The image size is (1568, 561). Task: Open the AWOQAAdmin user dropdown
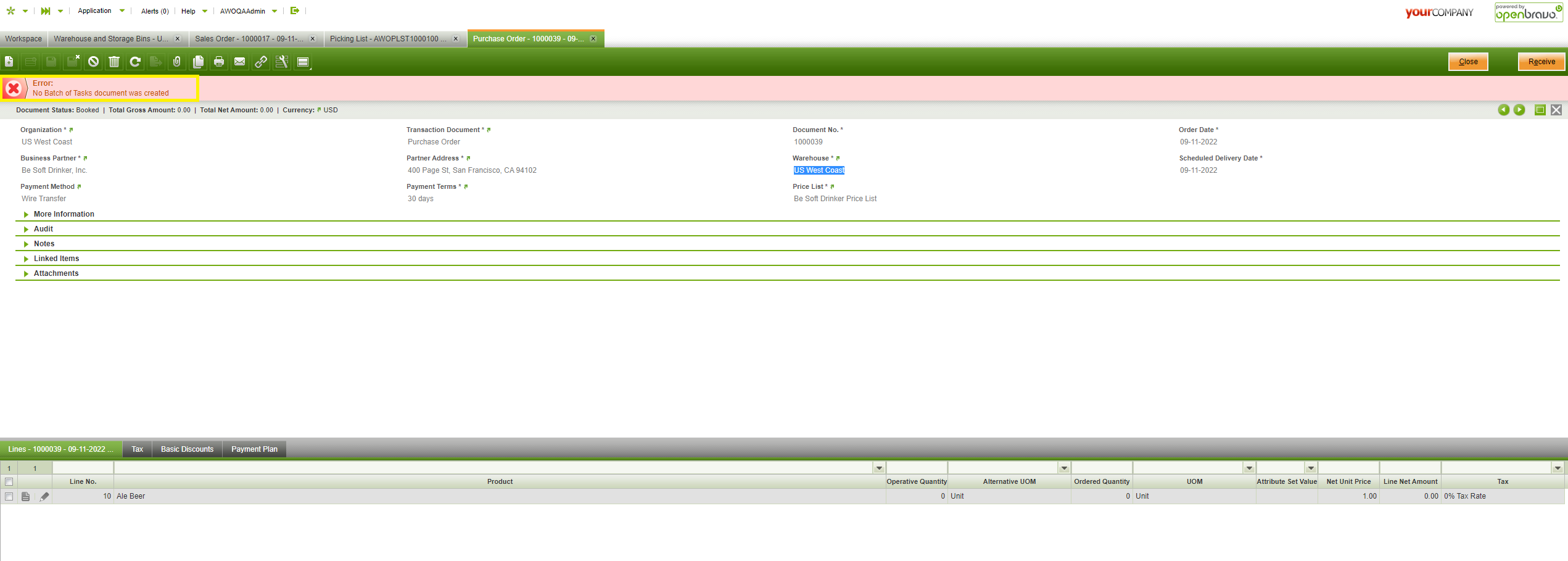click(x=249, y=11)
